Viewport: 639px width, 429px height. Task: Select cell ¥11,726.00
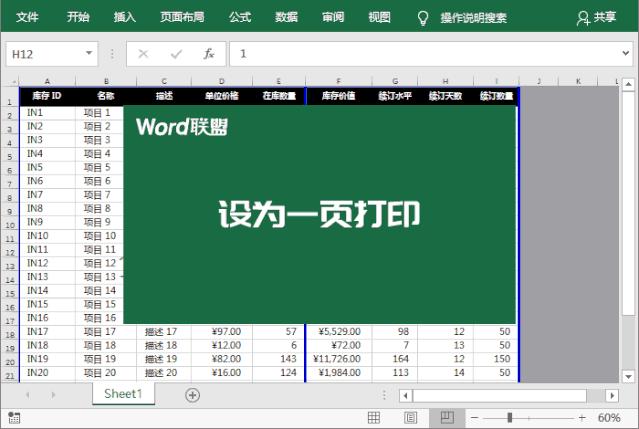pos(339,359)
